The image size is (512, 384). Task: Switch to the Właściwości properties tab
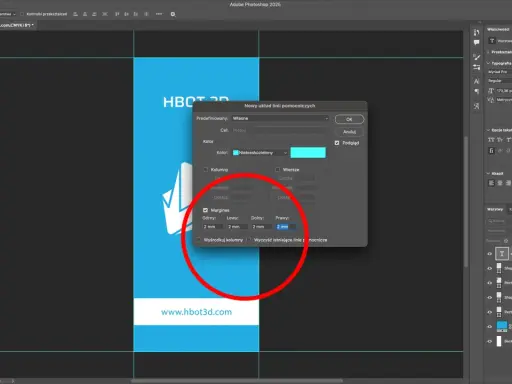[498, 29]
